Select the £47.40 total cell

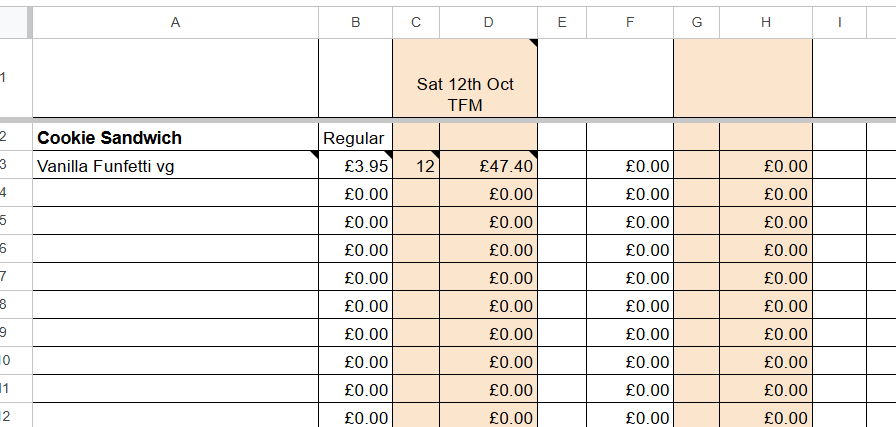tap(489, 165)
